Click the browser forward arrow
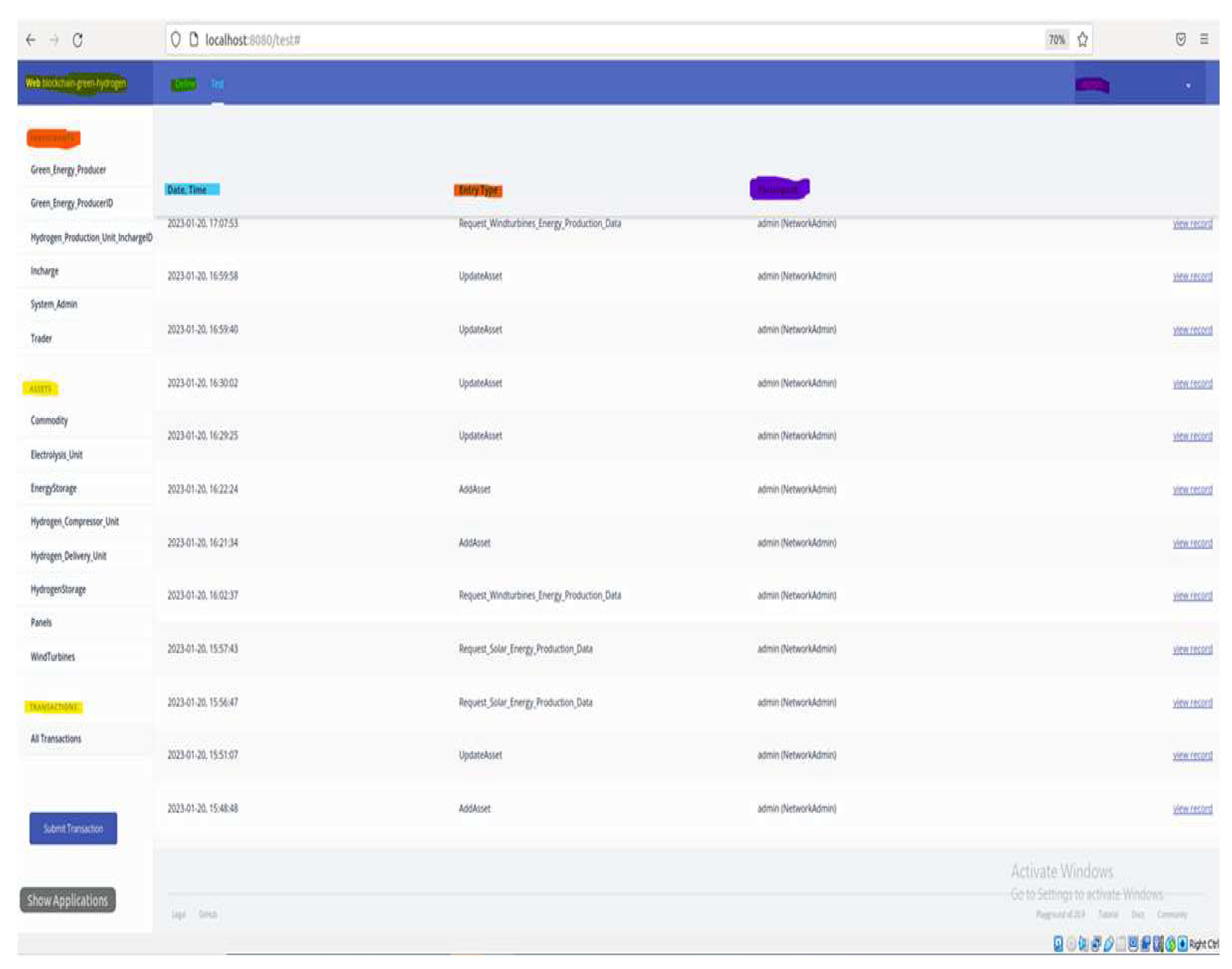The image size is (1232, 969). tap(54, 40)
